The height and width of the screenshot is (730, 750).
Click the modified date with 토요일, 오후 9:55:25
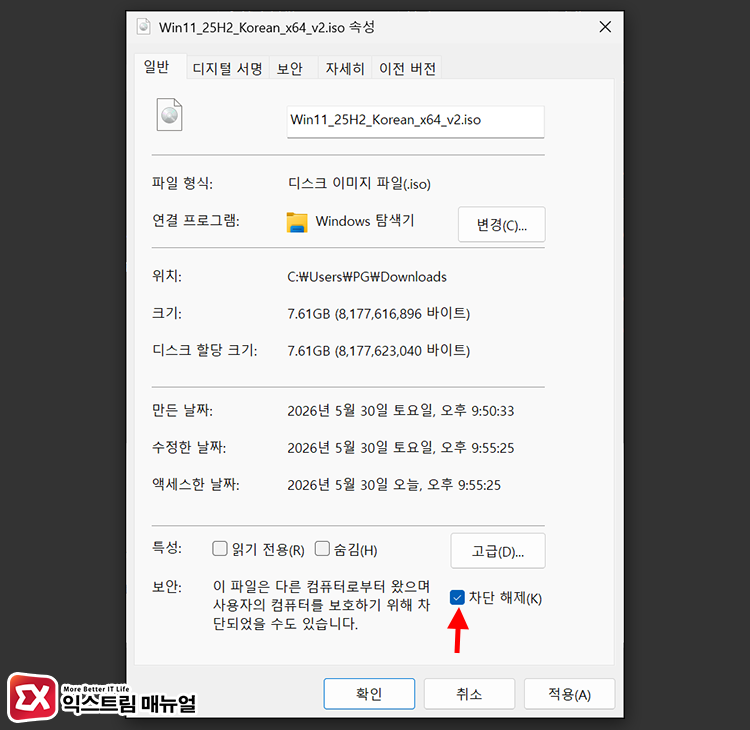pyautogui.click(x=400, y=448)
